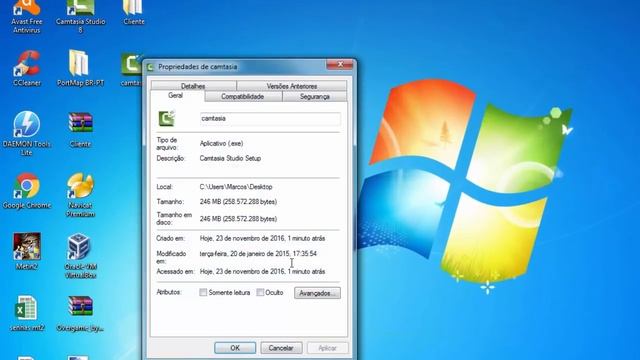Select the Cliente WinRAR archive icon
The image size is (640, 360).
point(80,130)
